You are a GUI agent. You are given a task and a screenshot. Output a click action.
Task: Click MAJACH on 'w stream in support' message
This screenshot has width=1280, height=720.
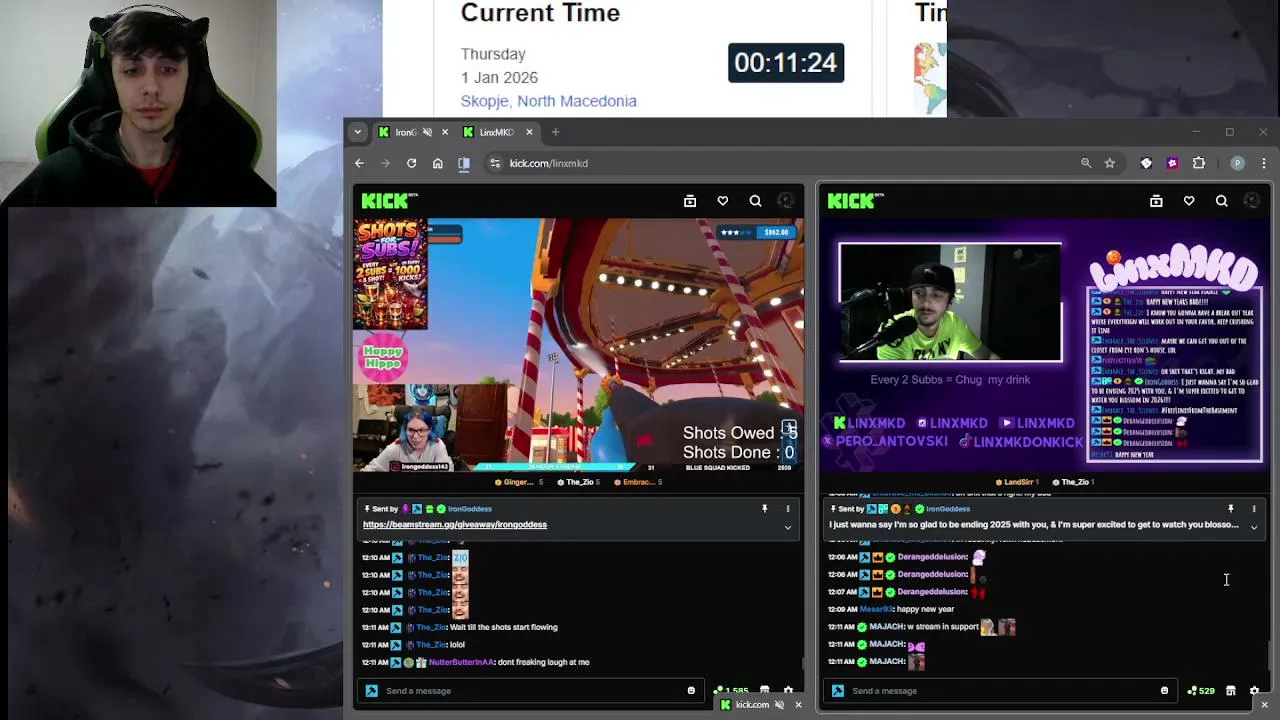tap(886, 627)
